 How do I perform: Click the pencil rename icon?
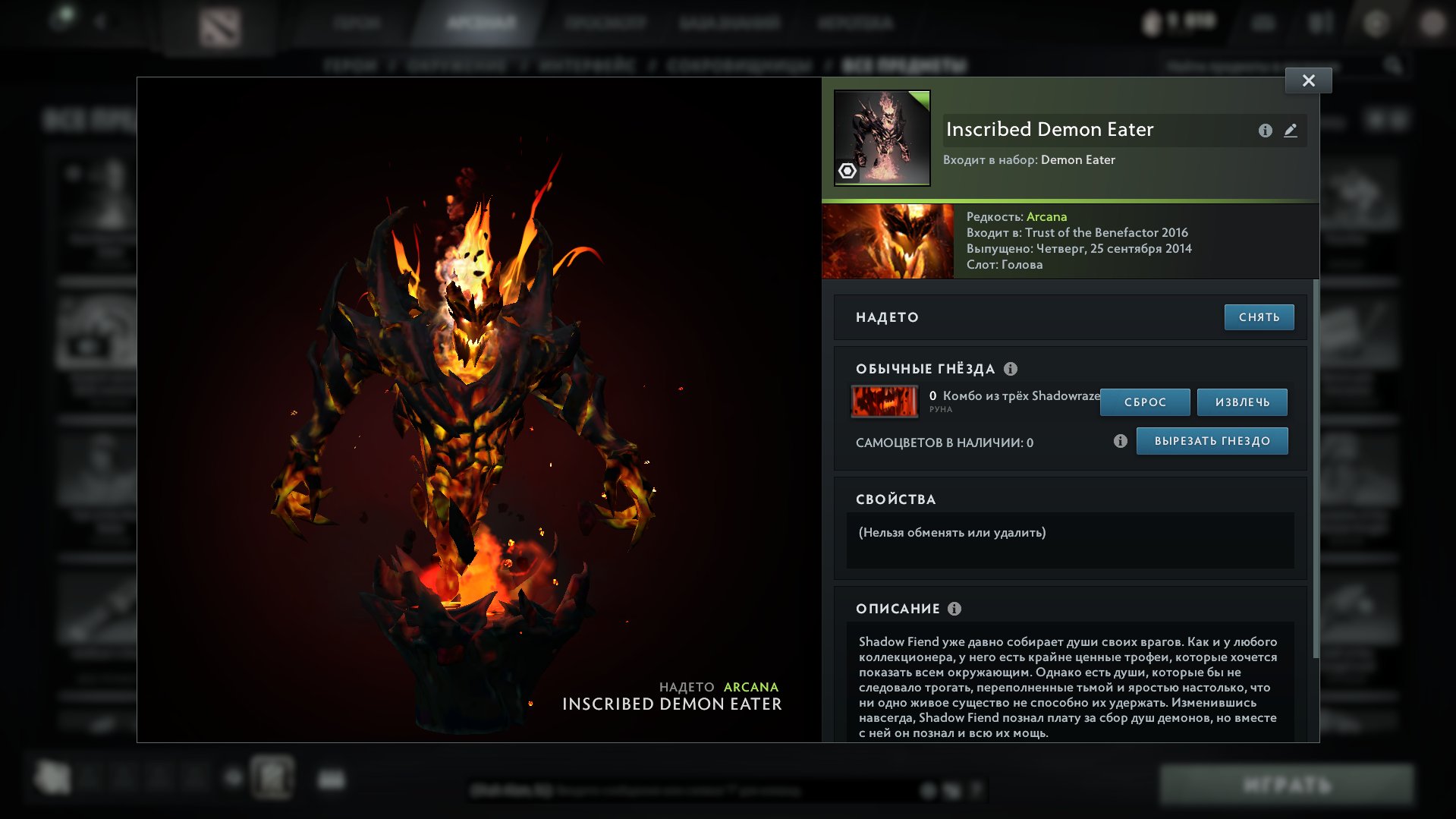click(1290, 131)
